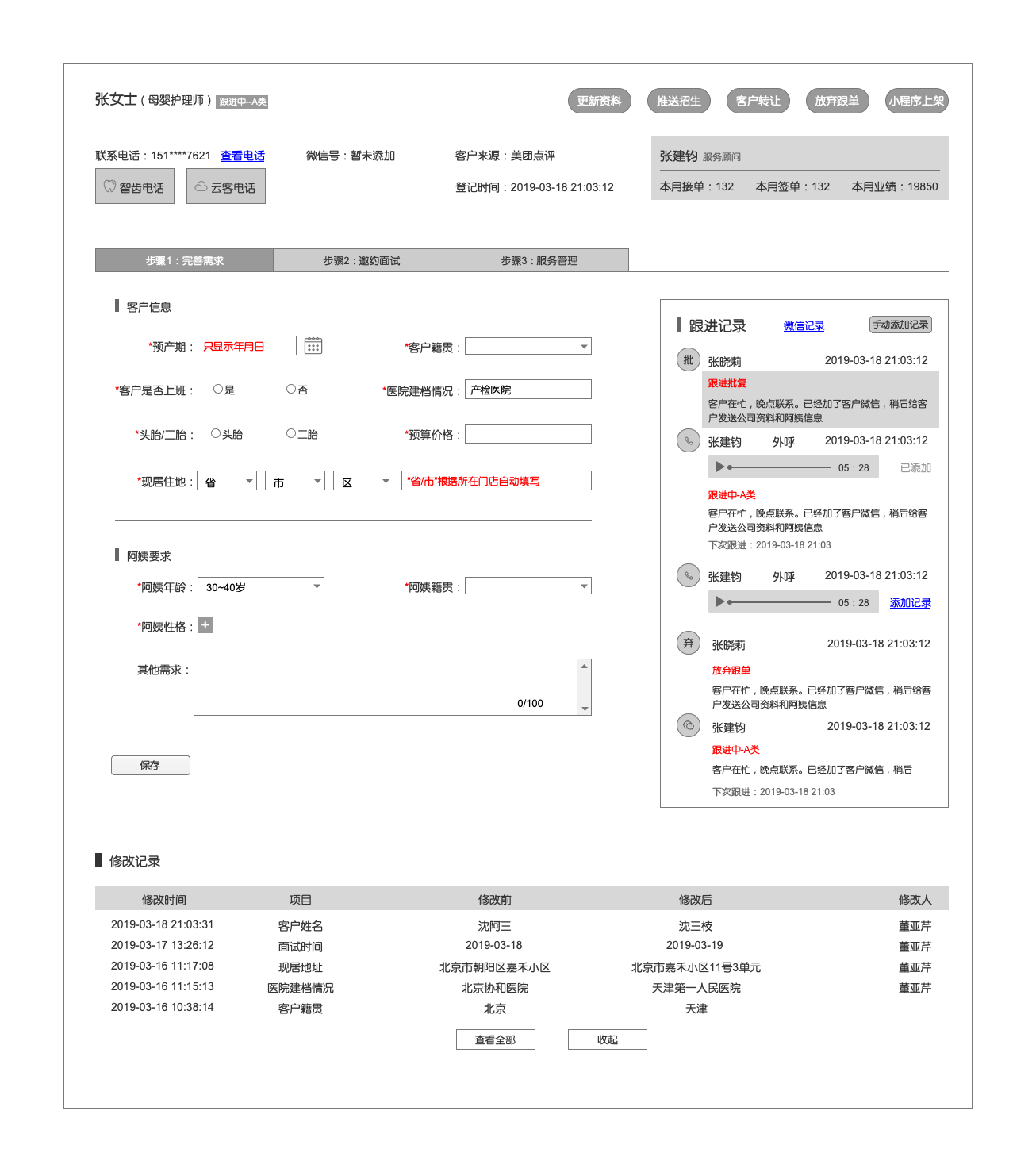The height and width of the screenshot is (1172, 1036).
Task: Click the first recording's progress slider
Action: coord(779,467)
